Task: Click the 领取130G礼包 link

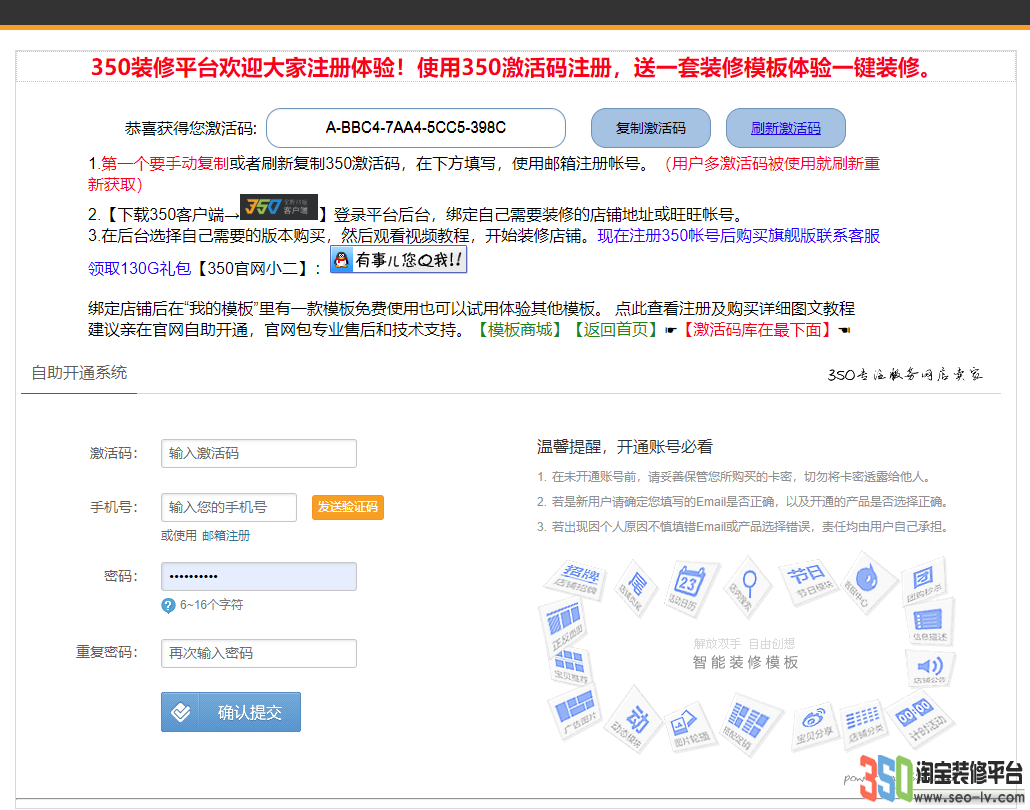Action: 139,268
